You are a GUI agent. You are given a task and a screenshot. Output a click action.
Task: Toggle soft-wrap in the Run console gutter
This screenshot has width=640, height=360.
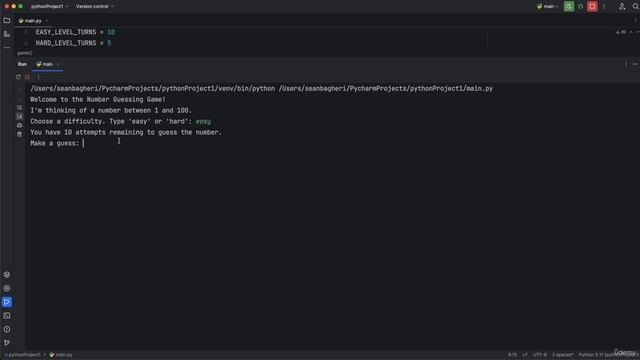click(19, 108)
